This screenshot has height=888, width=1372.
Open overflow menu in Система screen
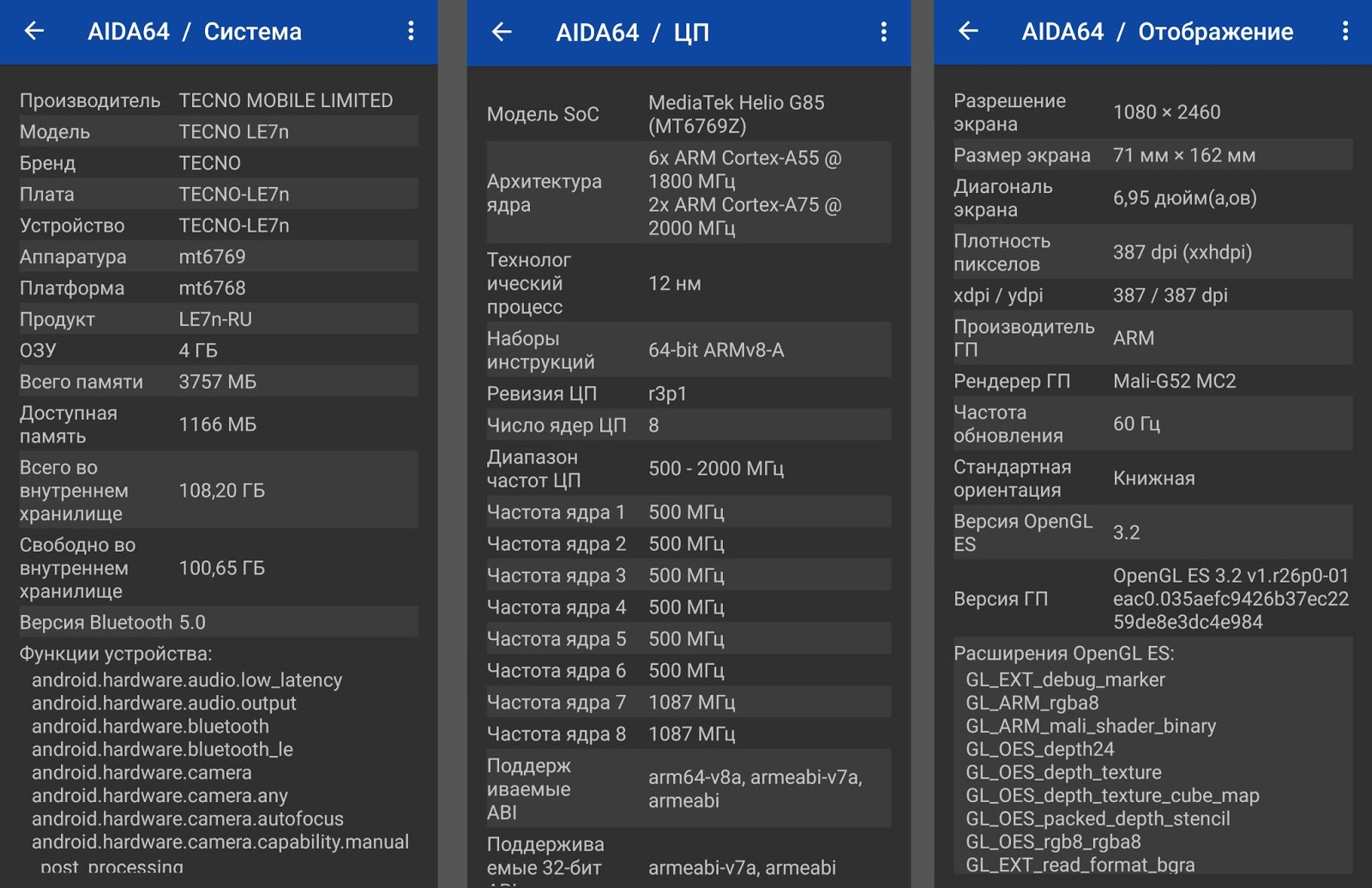[411, 32]
